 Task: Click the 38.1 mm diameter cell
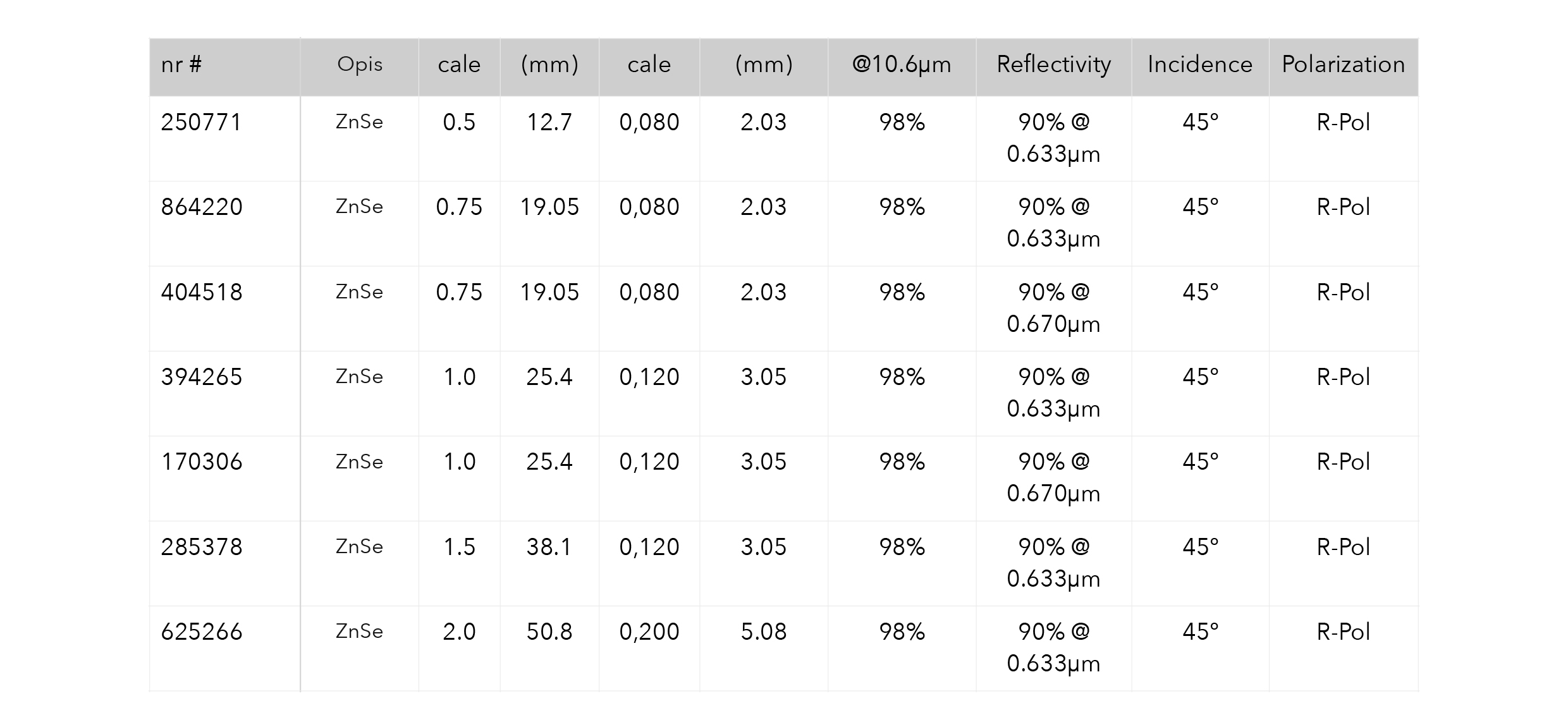549,563
